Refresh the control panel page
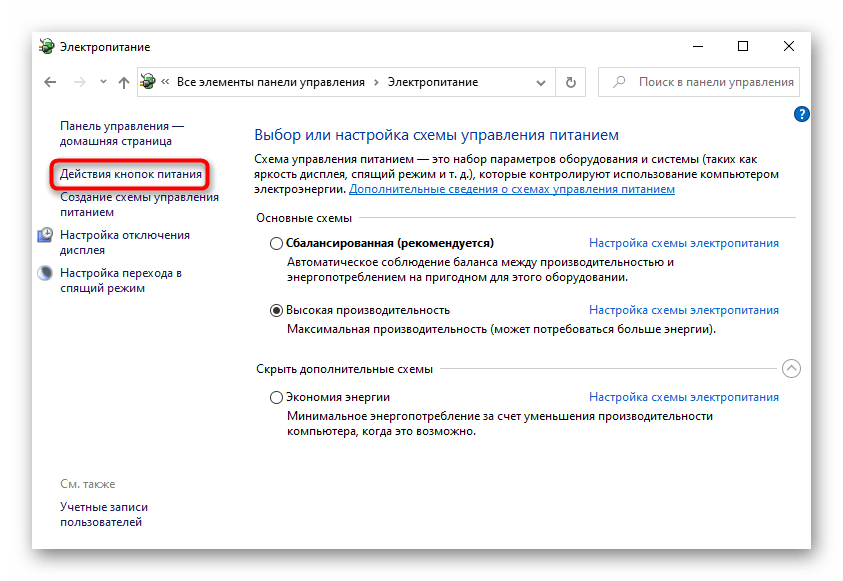 click(570, 82)
